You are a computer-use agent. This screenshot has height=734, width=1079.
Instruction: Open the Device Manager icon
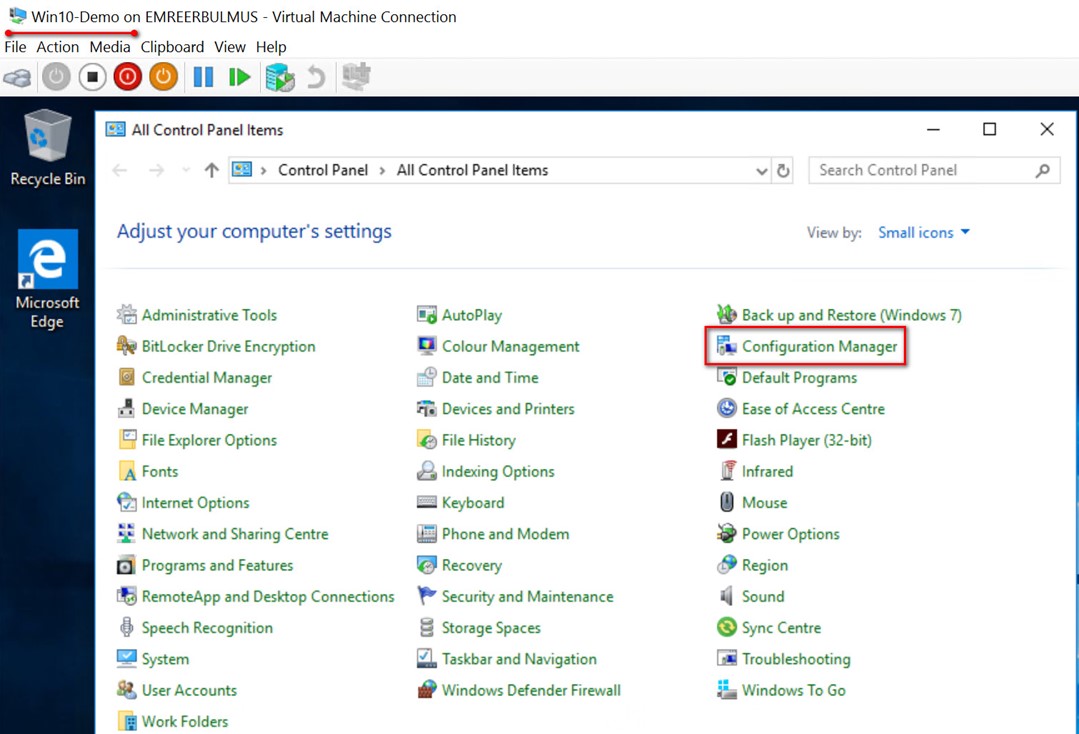pyautogui.click(x=127, y=409)
